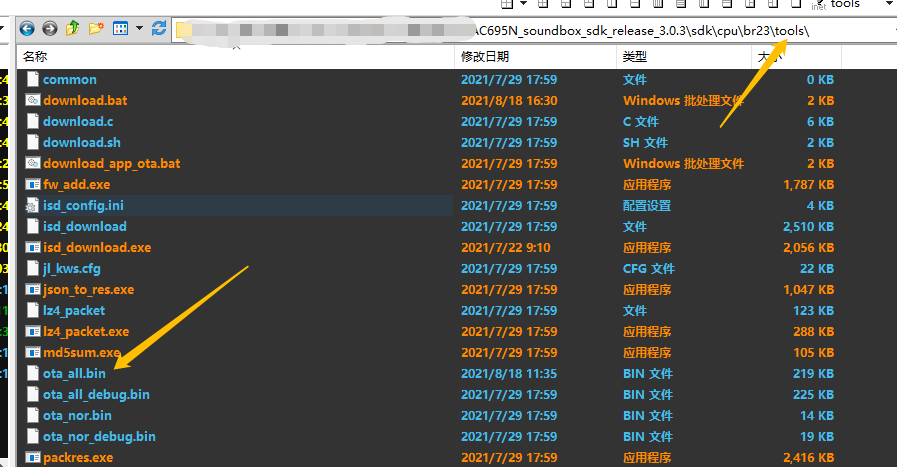
Task: Select the download.bat file name
Action: [85, 100]
